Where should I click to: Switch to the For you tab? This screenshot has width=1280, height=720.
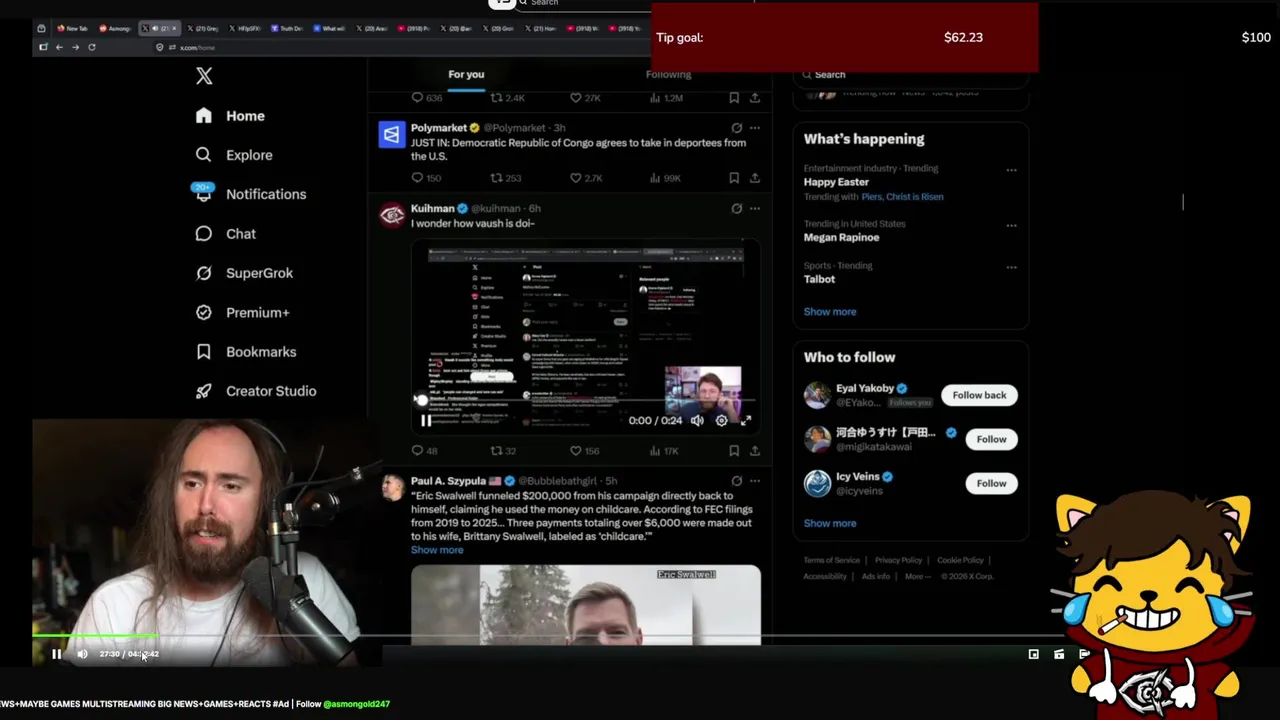466,74
